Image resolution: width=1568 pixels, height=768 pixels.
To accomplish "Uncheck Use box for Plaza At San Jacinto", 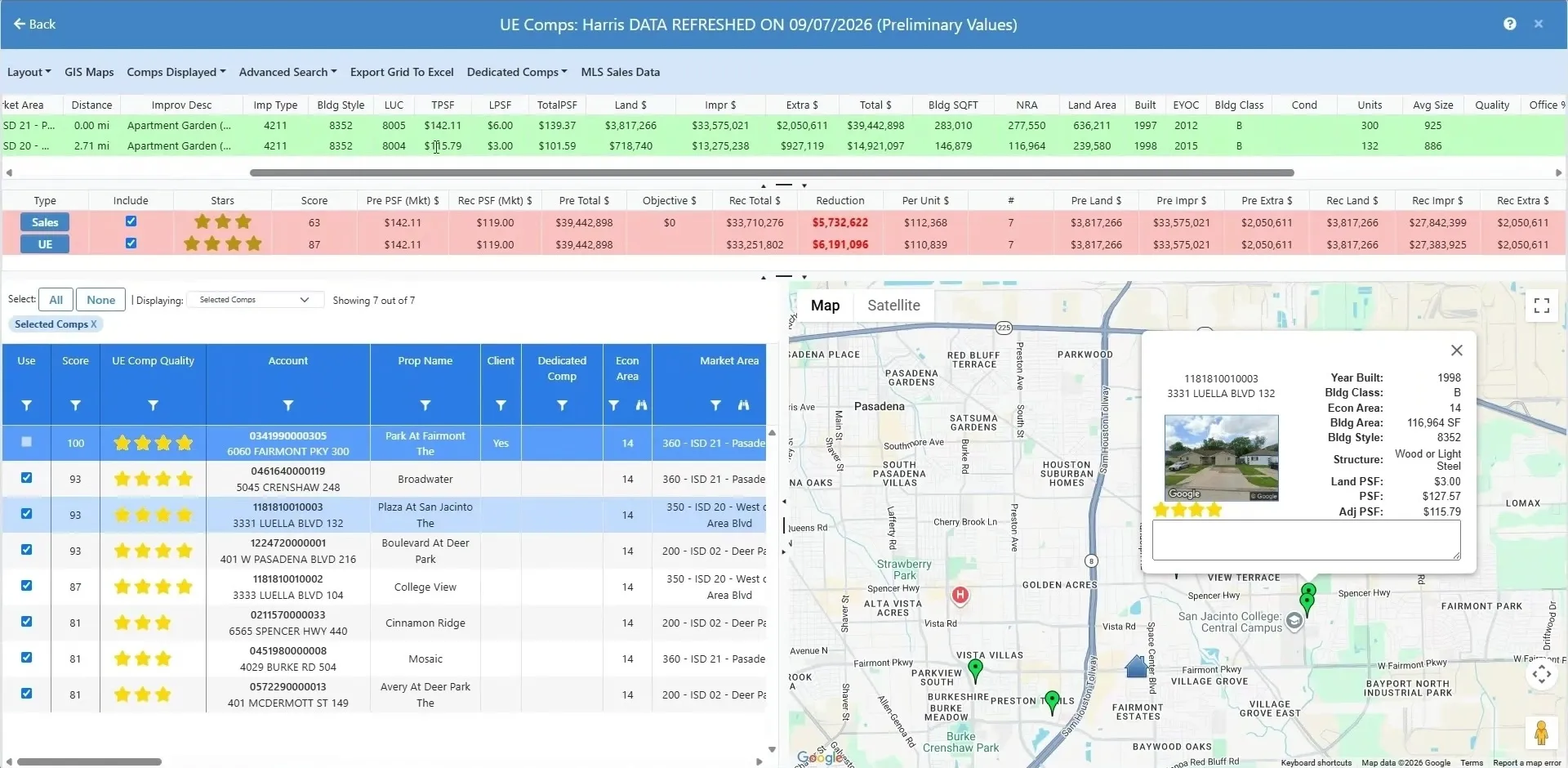I will pyautogui.click(x=26, y=514).
